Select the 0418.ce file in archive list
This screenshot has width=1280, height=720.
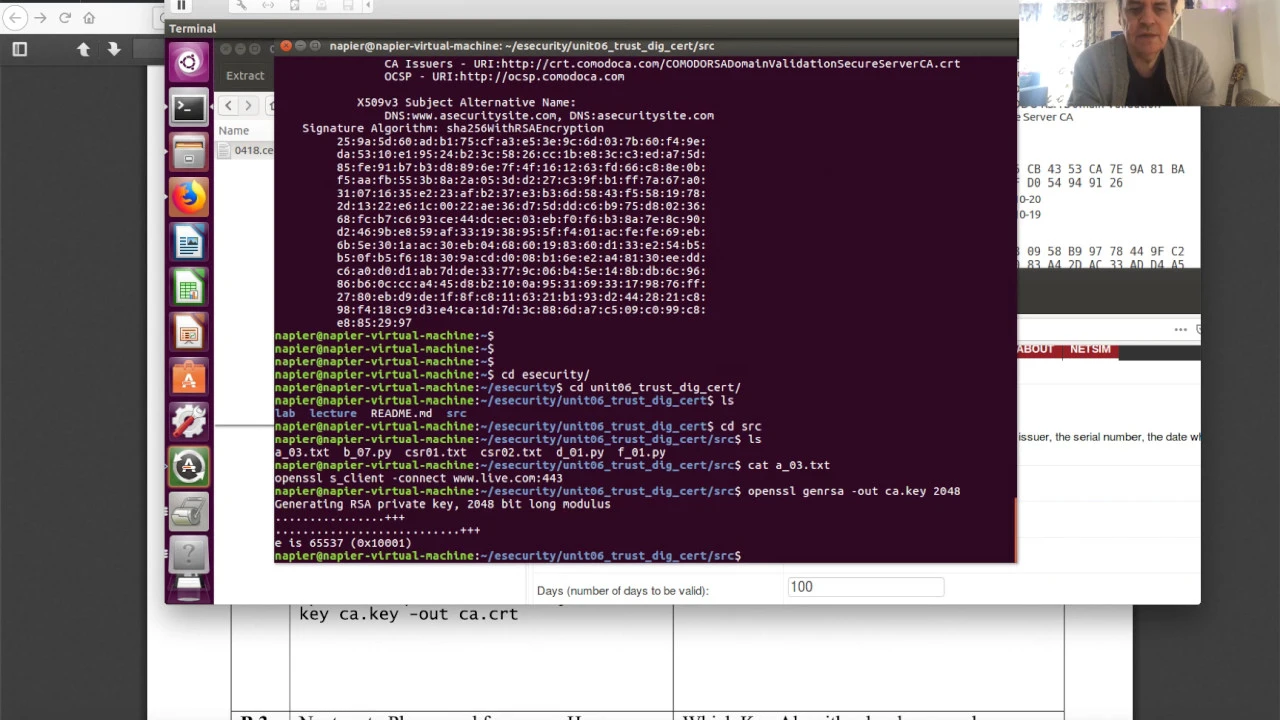pyautogui.click(x=246, y=150)
